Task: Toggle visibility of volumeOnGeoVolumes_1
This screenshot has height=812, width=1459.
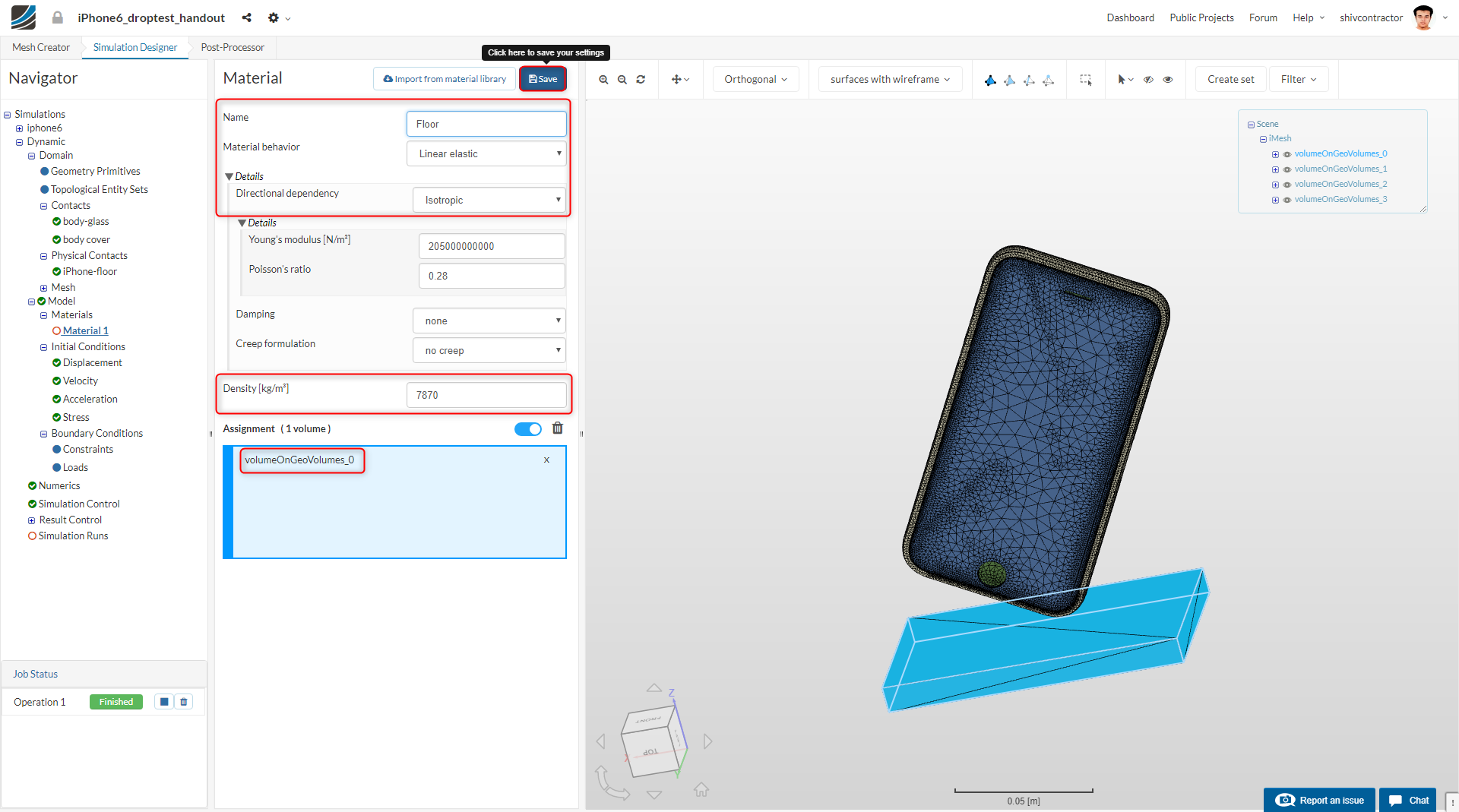Action: click(1287, 169)
